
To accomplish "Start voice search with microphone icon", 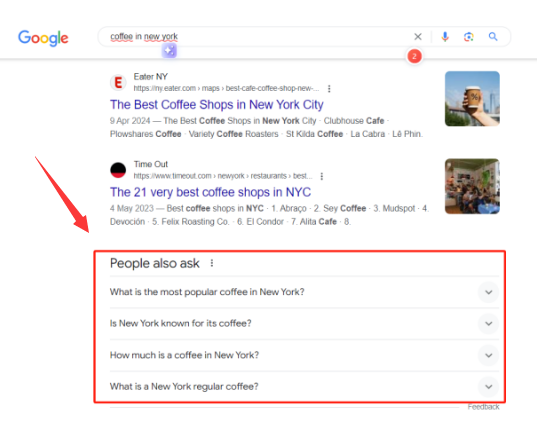I will coord(445,37).
